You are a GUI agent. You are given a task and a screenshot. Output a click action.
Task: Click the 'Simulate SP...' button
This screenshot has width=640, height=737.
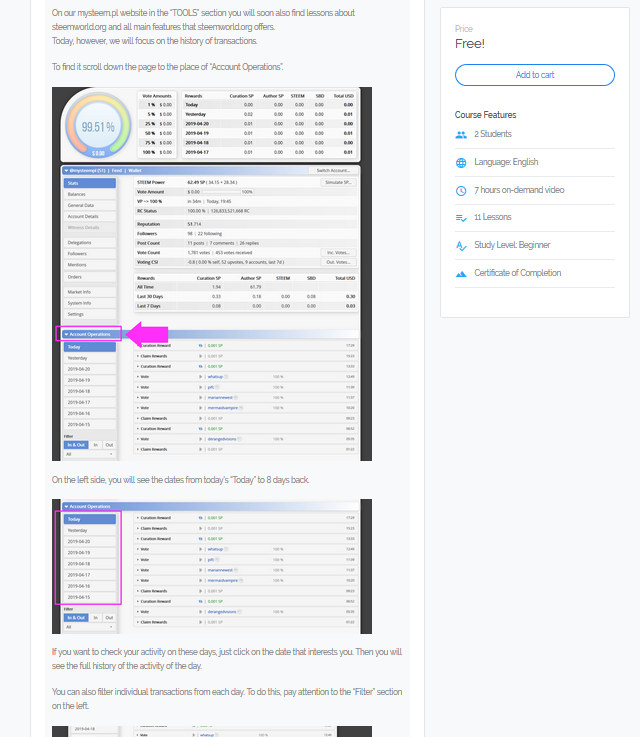338,182
